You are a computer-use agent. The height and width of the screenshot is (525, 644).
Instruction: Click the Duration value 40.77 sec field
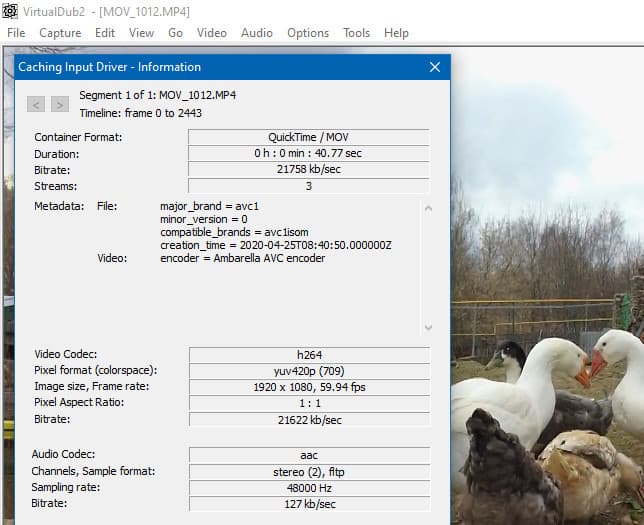[x=309, y=153]
